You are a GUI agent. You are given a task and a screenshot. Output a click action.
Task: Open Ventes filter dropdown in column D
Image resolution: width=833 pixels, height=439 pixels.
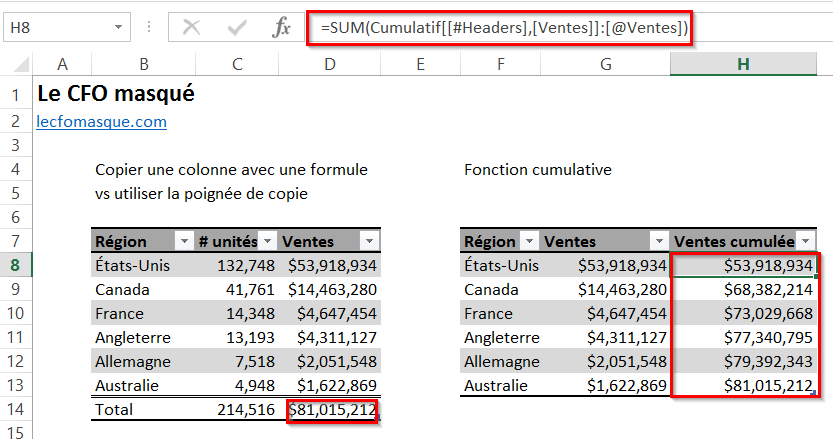[x=368, y=241]
